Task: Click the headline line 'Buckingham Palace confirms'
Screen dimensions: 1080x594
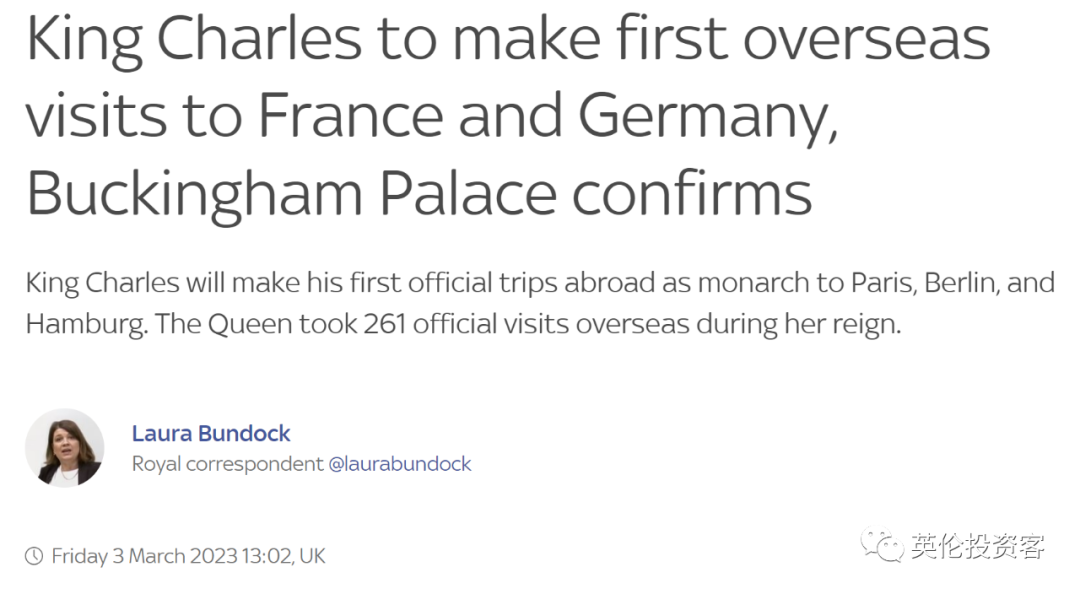Action: [419, 195]
